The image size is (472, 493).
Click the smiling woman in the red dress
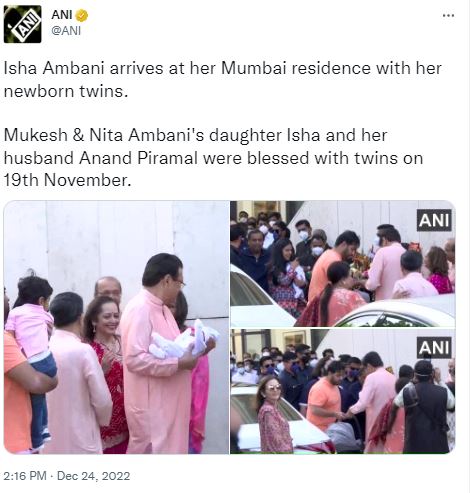[x=106, y=372]
